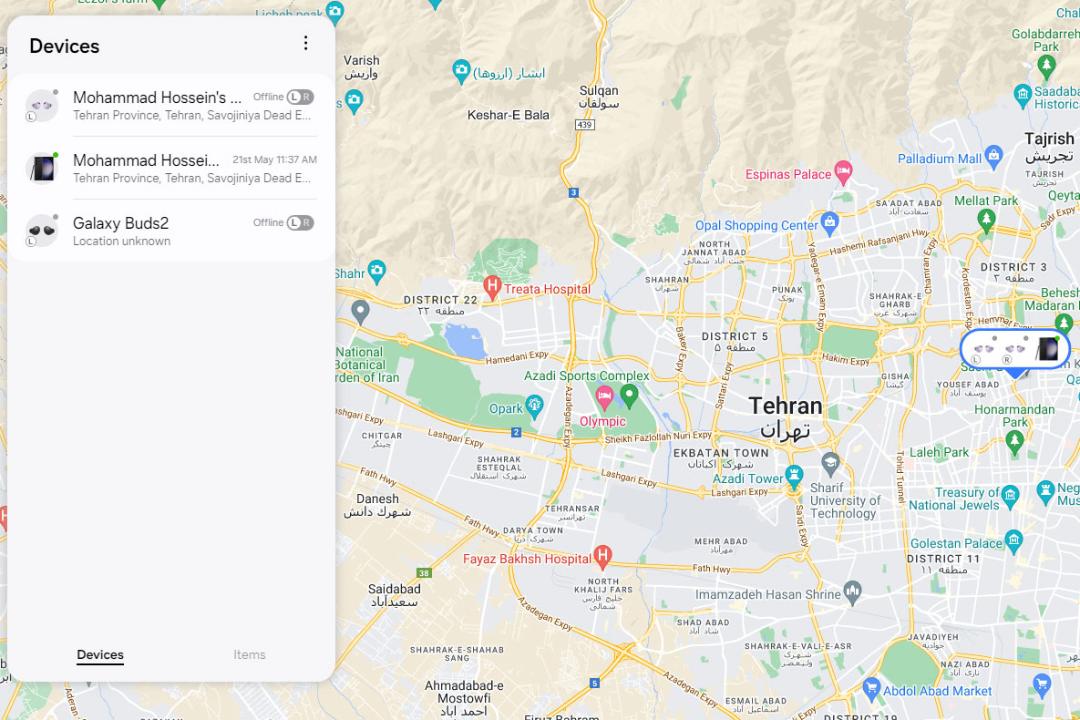Click the Mellat Park green pin
The image size is (1080, 720).
pos(986,220)
